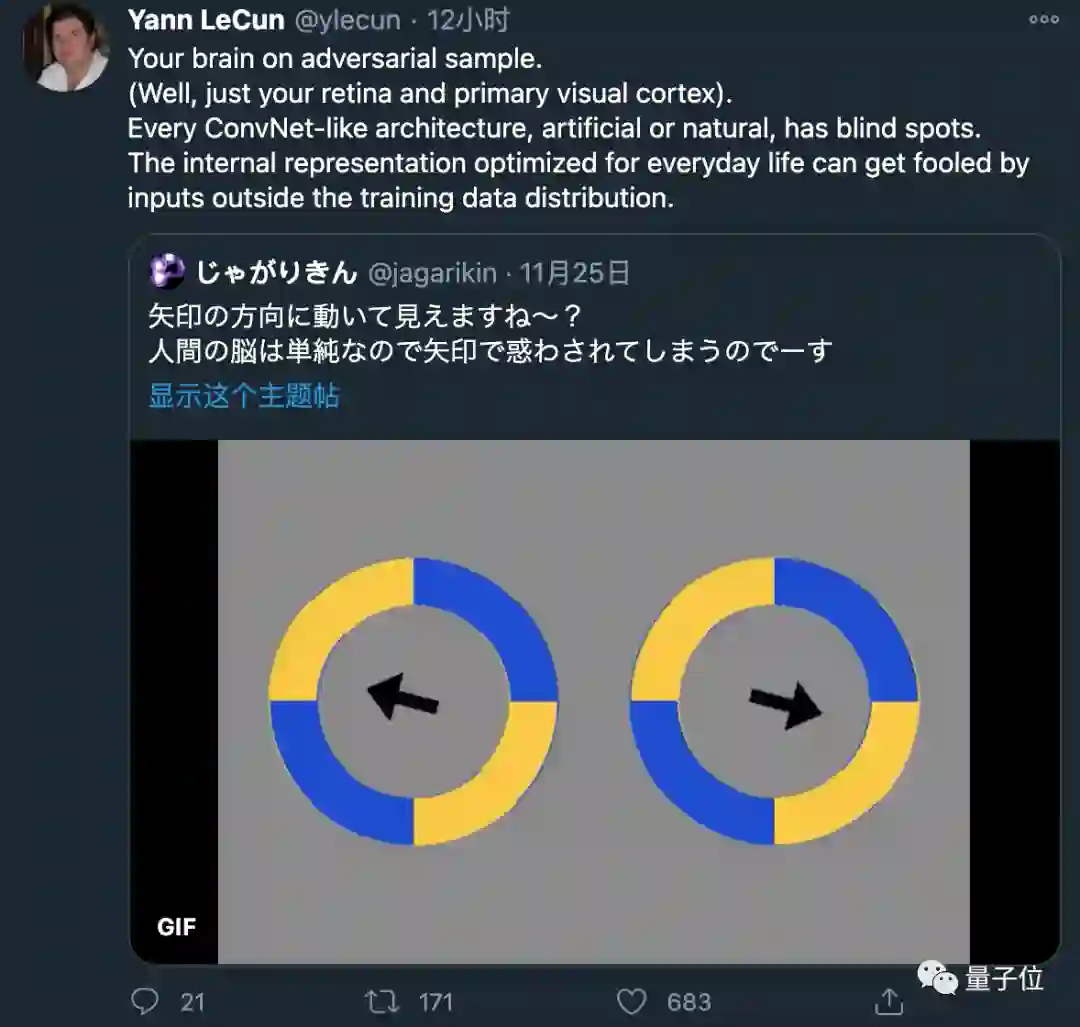The height and width of the screenshot is (1027, 1080).
Task: Click the 11月25日 quoted tweet date
Action: [575, 273]
